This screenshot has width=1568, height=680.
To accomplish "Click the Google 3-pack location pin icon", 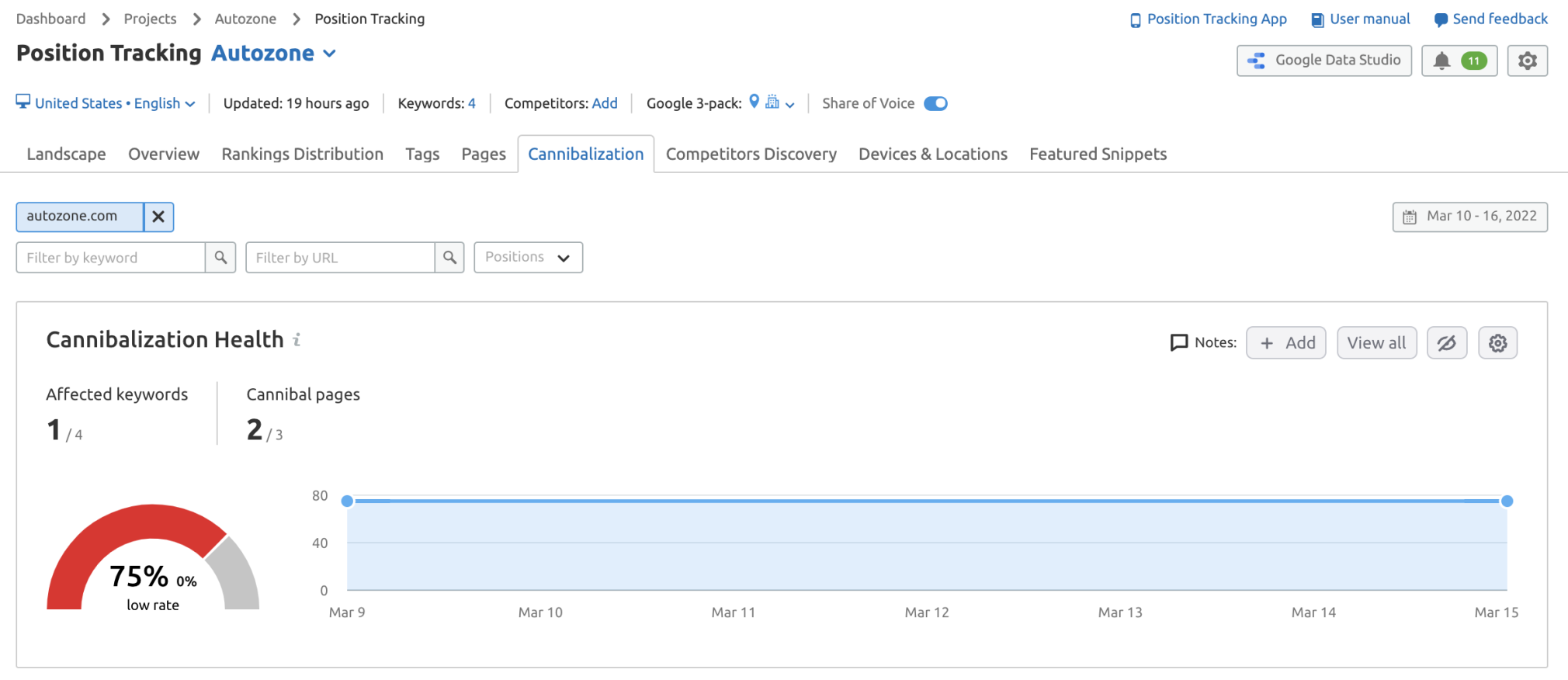I will [754, 102].
